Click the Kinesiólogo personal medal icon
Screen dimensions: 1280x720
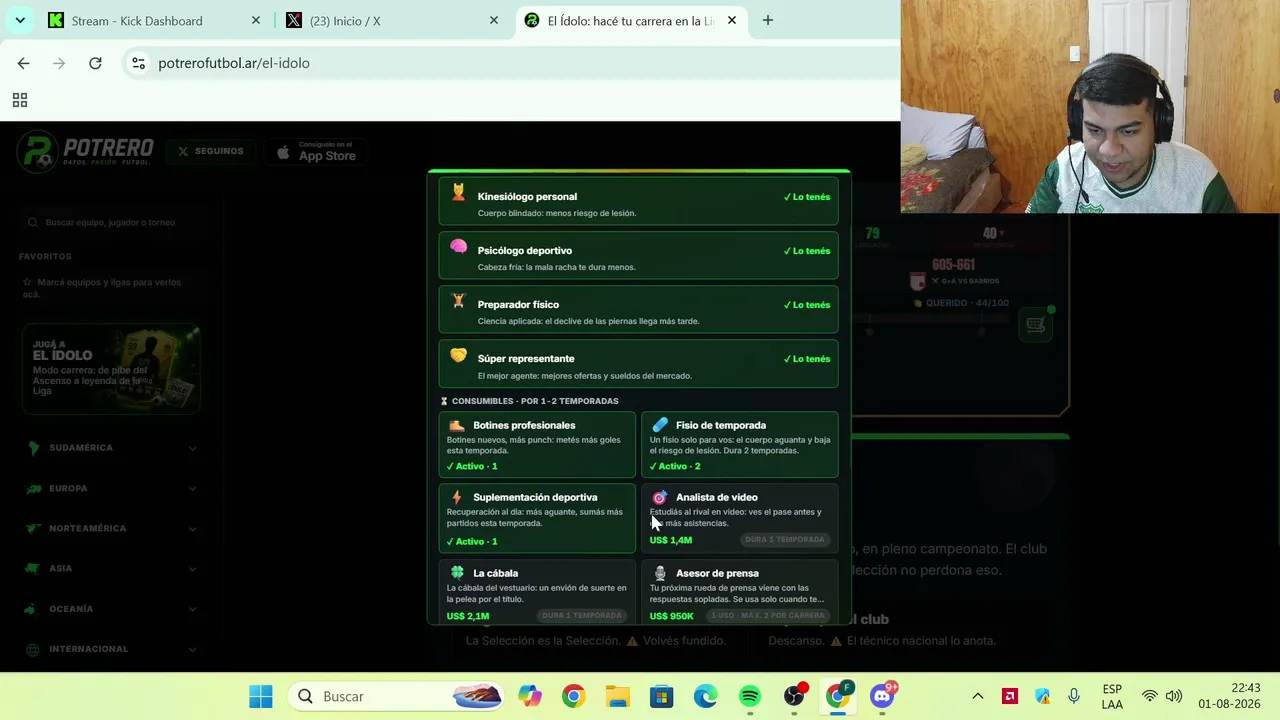tap(458, 192)
